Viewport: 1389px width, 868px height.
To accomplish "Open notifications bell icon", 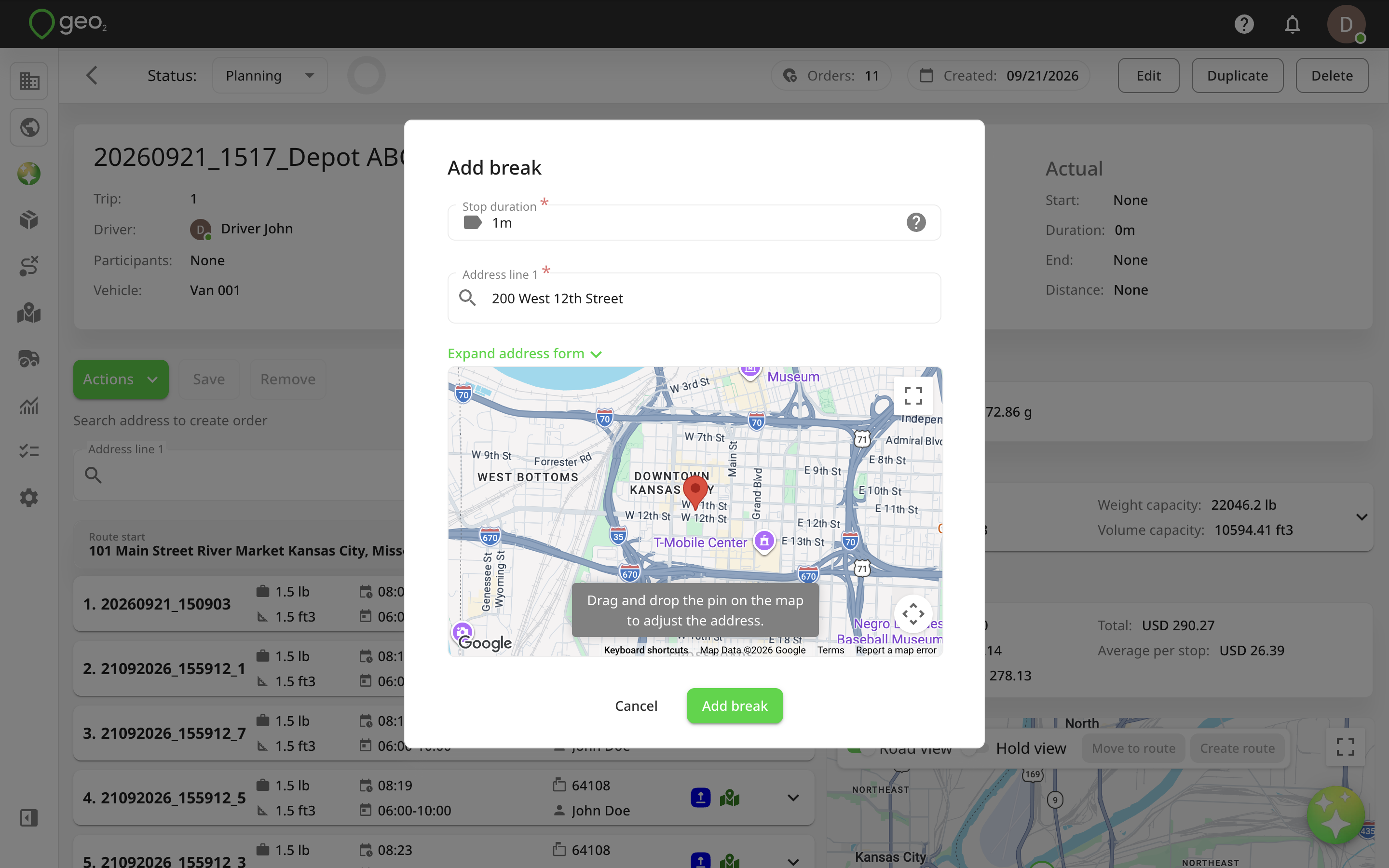I will pyautogui.click(x=1292, y=24).
